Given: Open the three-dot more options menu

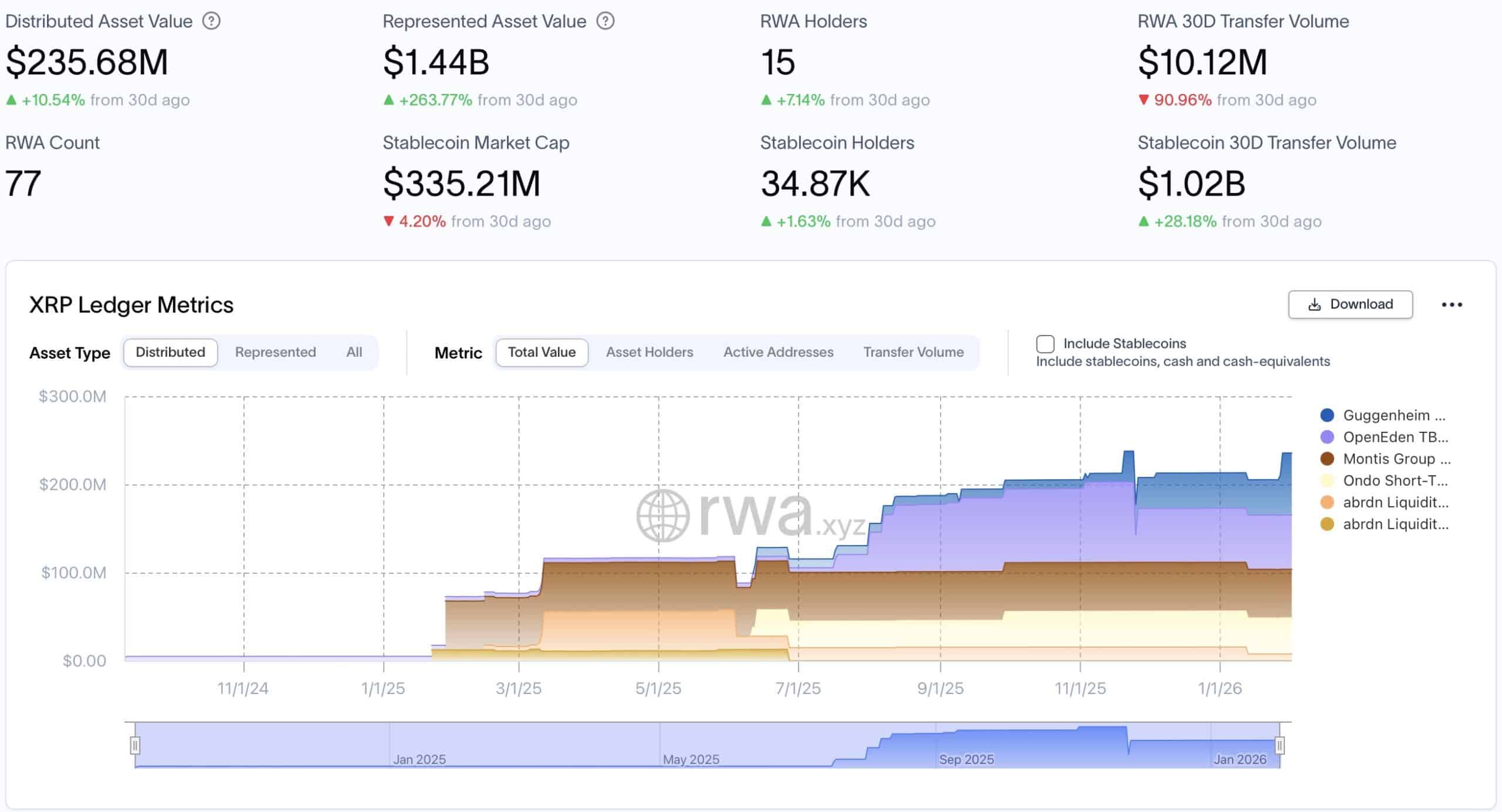Looking at the screenshot, I should pos(1452,304).
